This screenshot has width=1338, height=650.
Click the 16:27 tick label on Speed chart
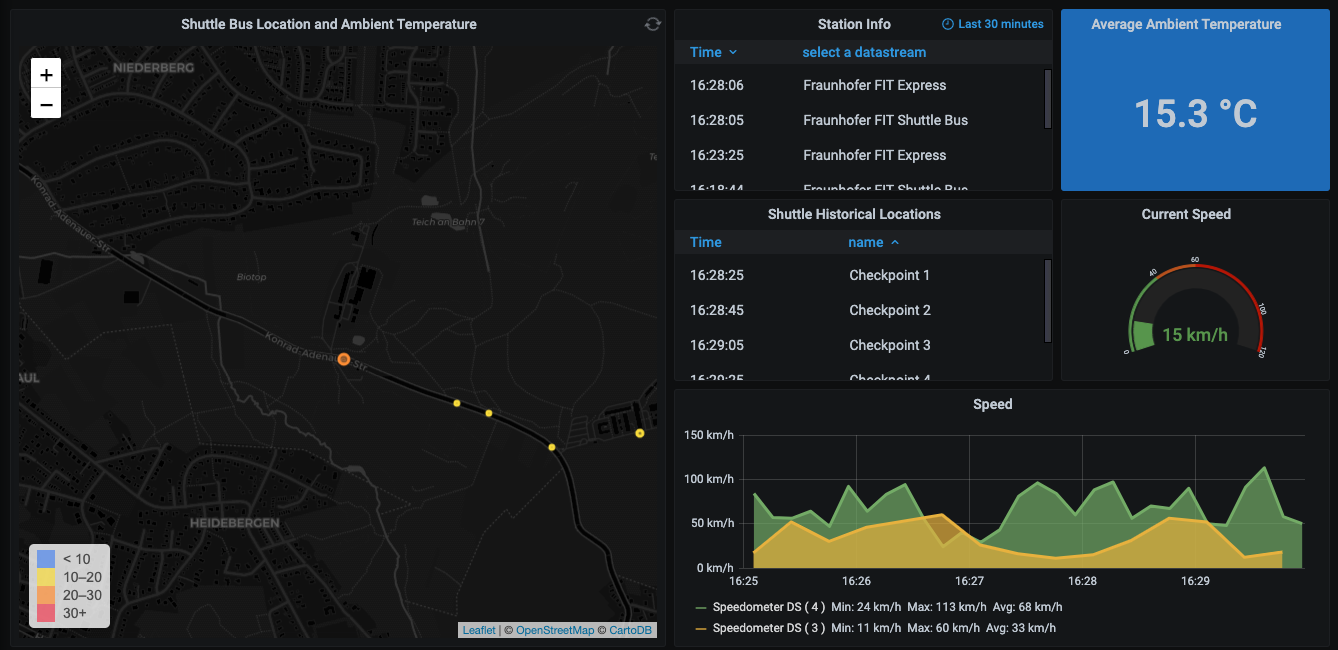(x=969, y=580)
